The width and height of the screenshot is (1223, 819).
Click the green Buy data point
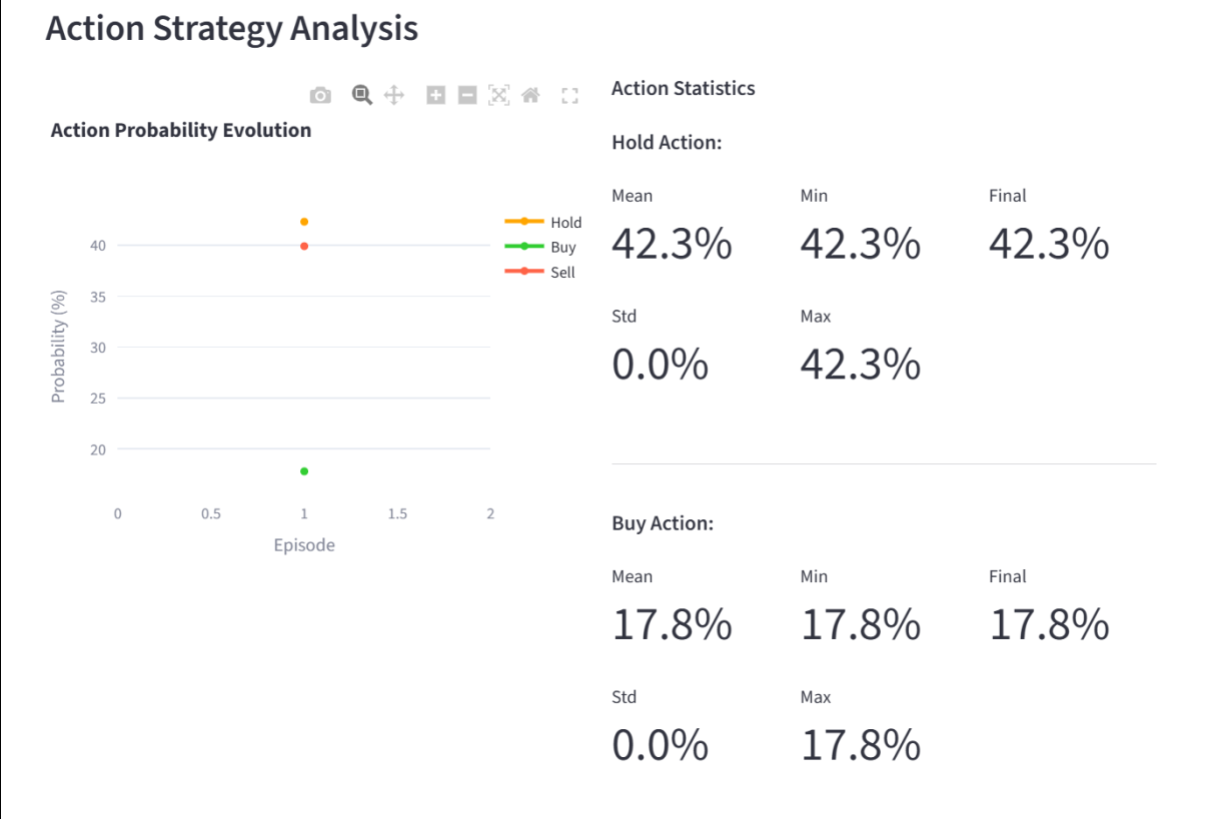[304, 471]
